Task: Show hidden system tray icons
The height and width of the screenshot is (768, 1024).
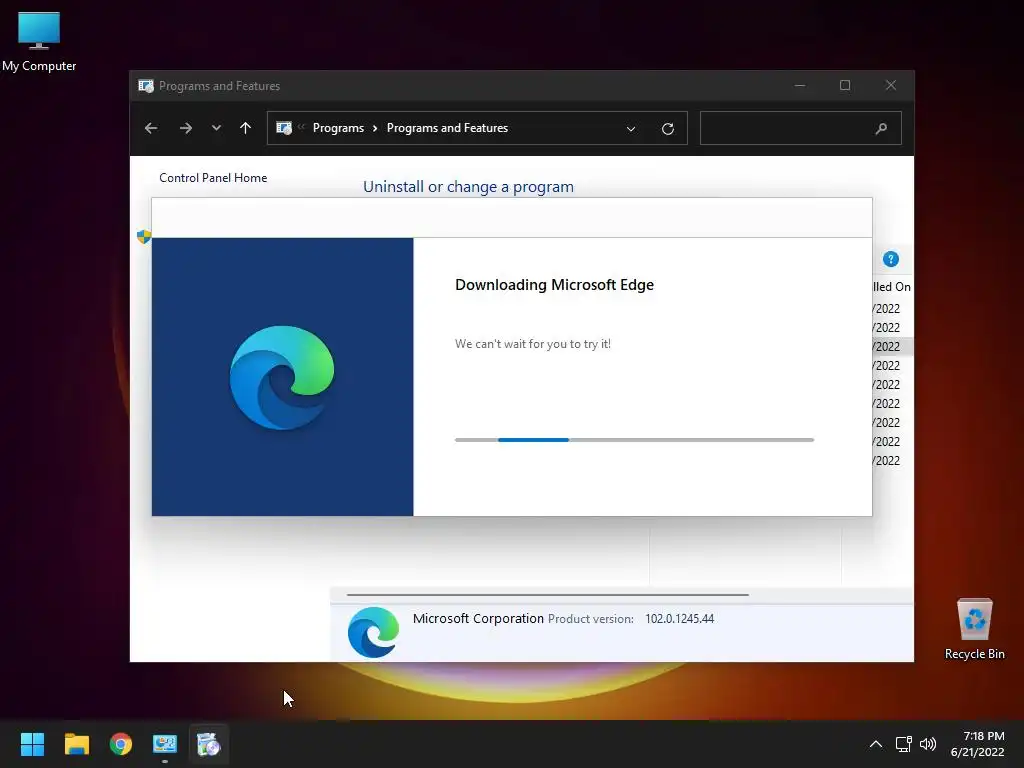Action: click(x=876, y=744)
